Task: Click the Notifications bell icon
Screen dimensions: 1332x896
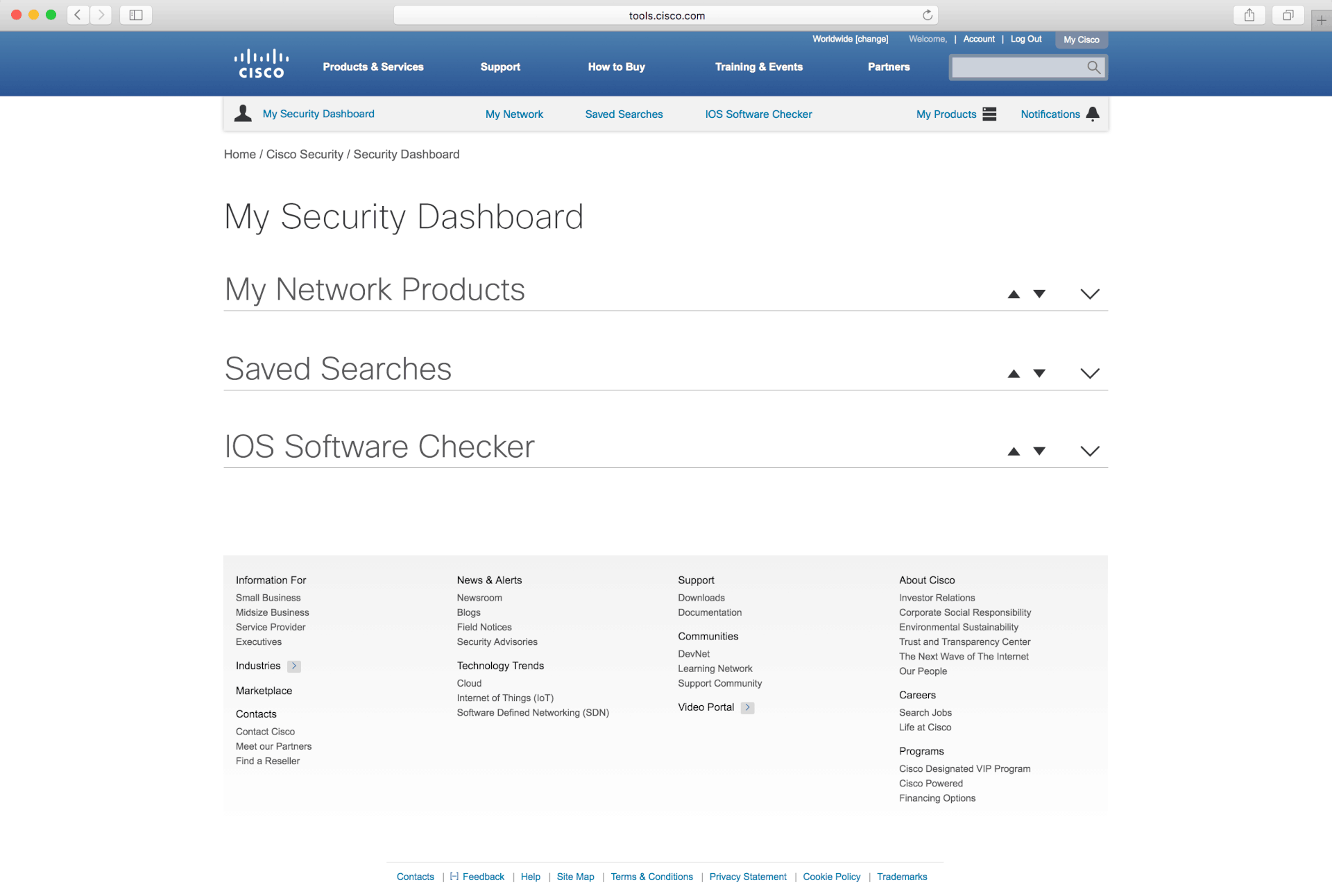Action: point(1093,114)
